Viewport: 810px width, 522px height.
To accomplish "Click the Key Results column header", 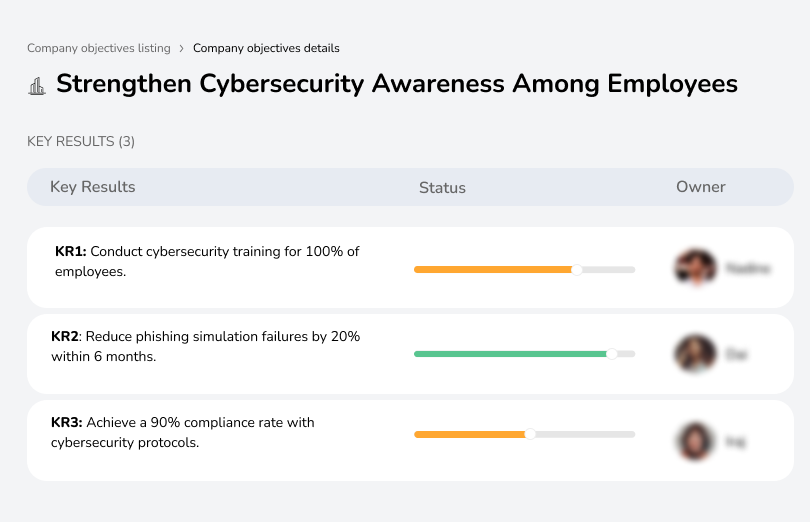I will (92, 187).
